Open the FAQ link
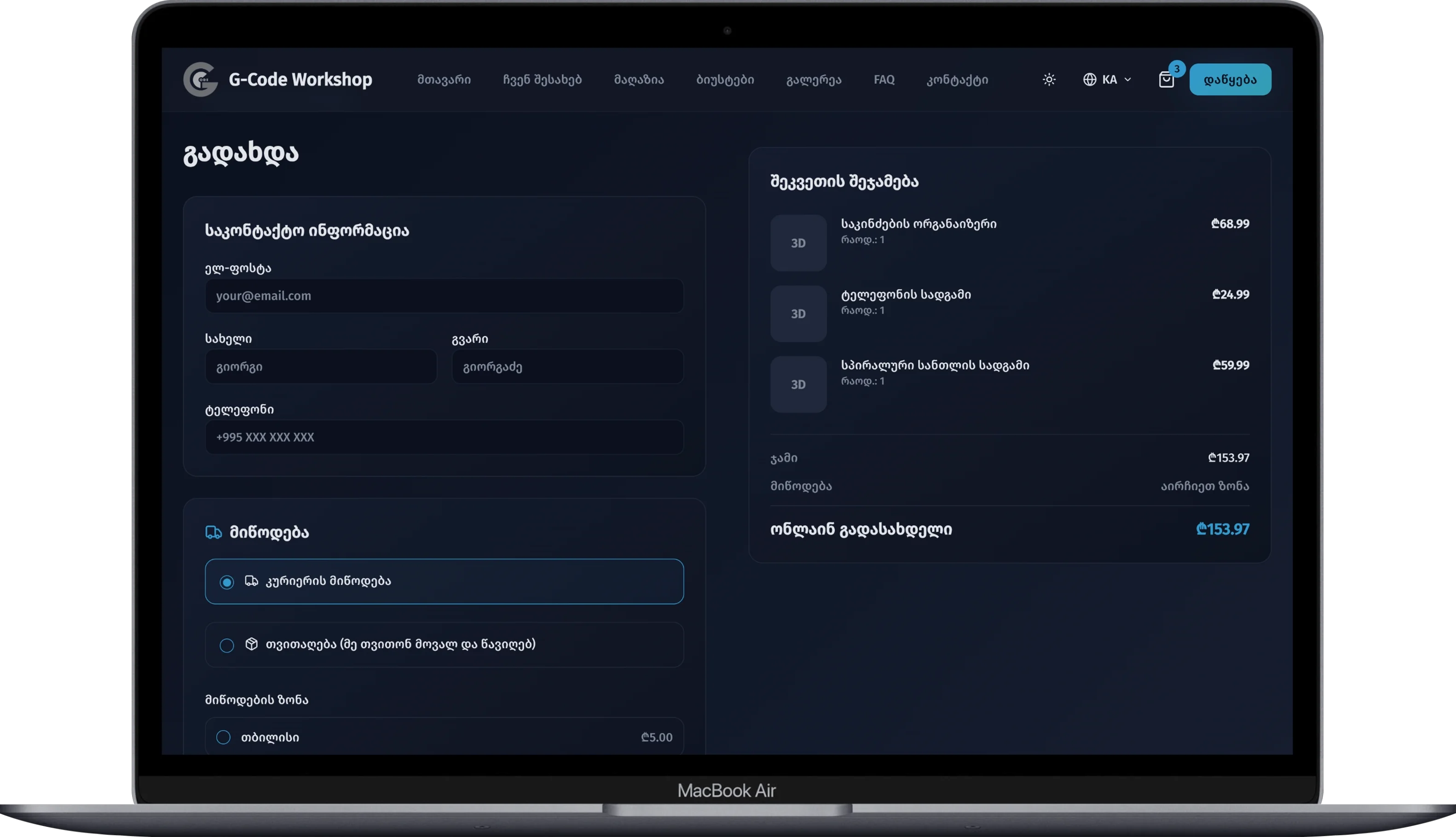Viewport: 1456px width, 837px height. pos(884,79)
